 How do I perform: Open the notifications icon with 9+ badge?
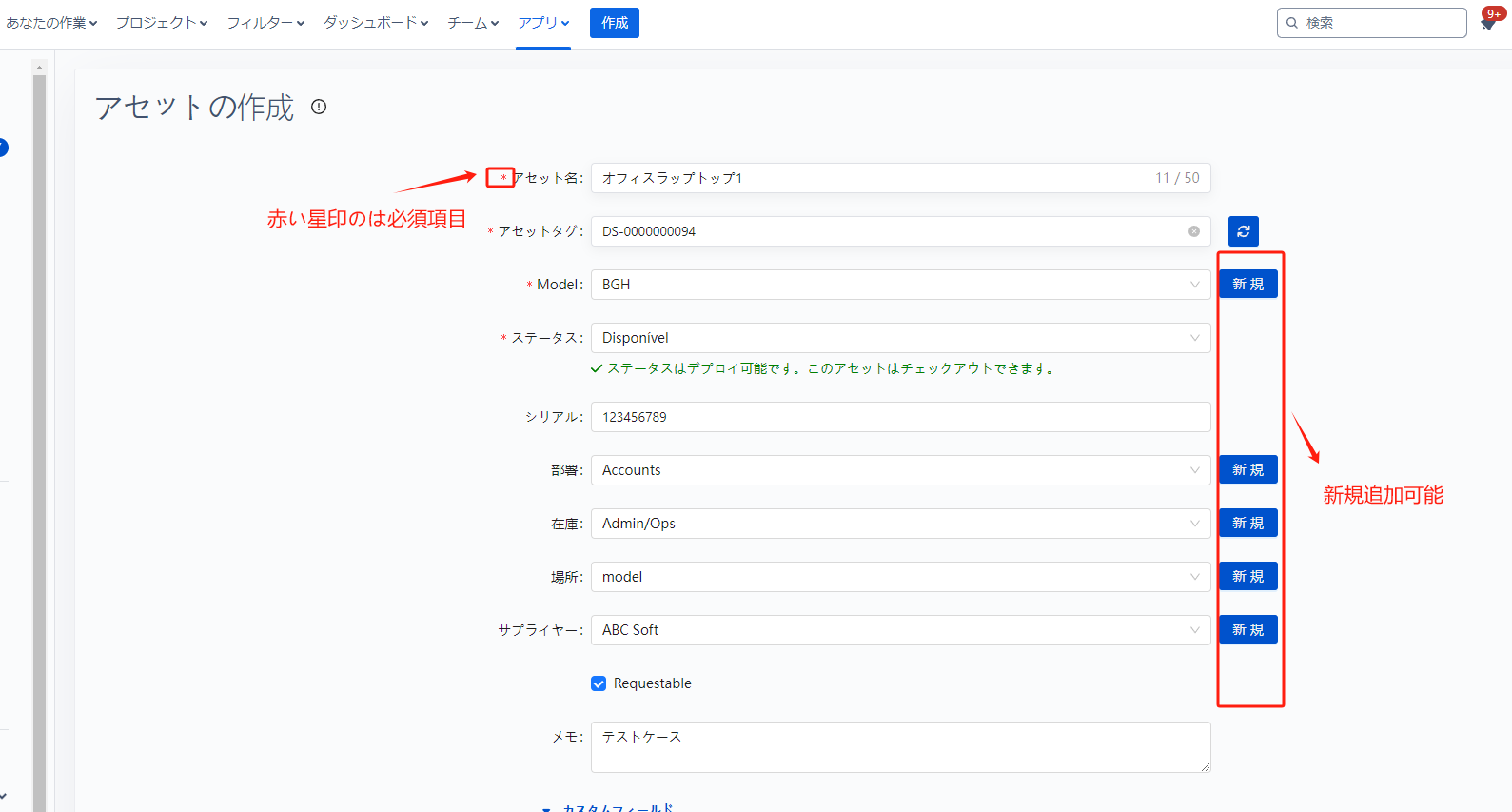(x=1488, y=23)
